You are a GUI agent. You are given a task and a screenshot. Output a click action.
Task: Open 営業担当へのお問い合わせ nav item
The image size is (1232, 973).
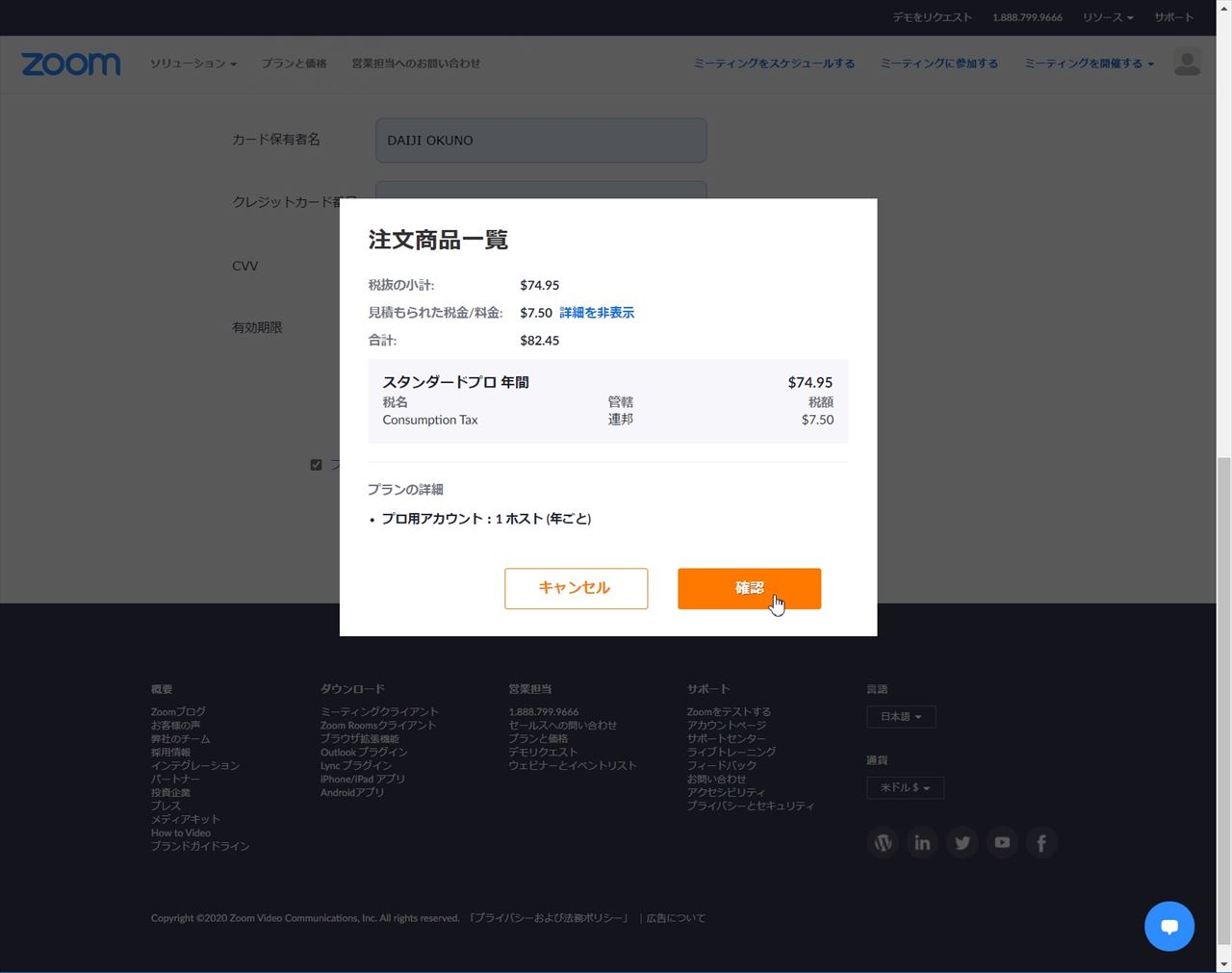(416, 64)
